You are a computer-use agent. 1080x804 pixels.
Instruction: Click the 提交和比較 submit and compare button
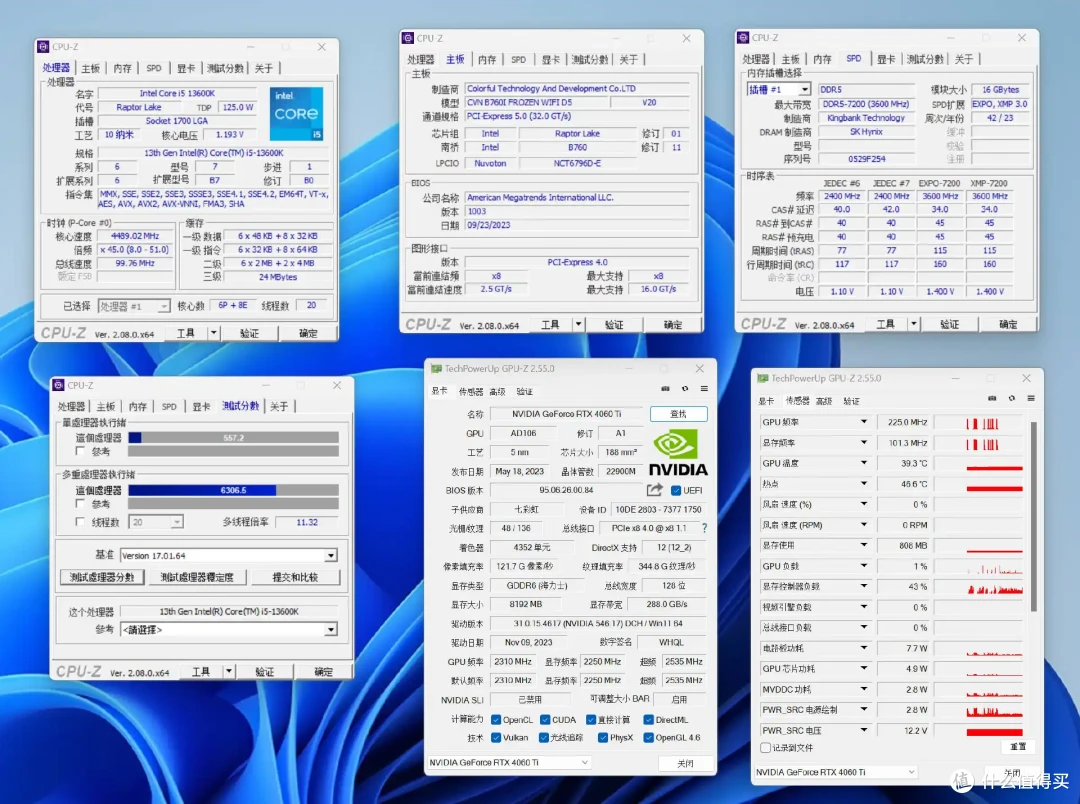tap(295, 577)
